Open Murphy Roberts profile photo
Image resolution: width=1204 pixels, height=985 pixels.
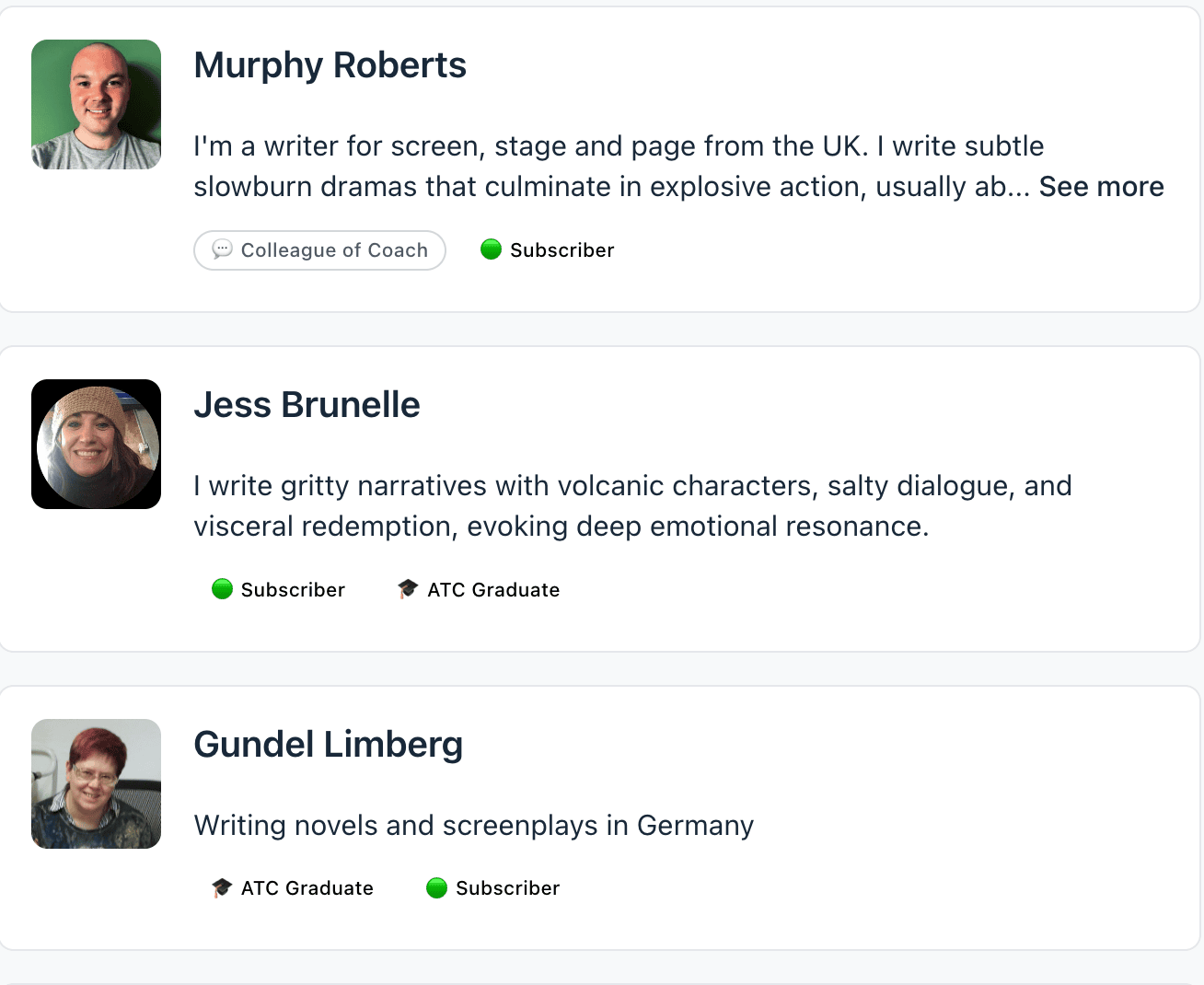97,105
